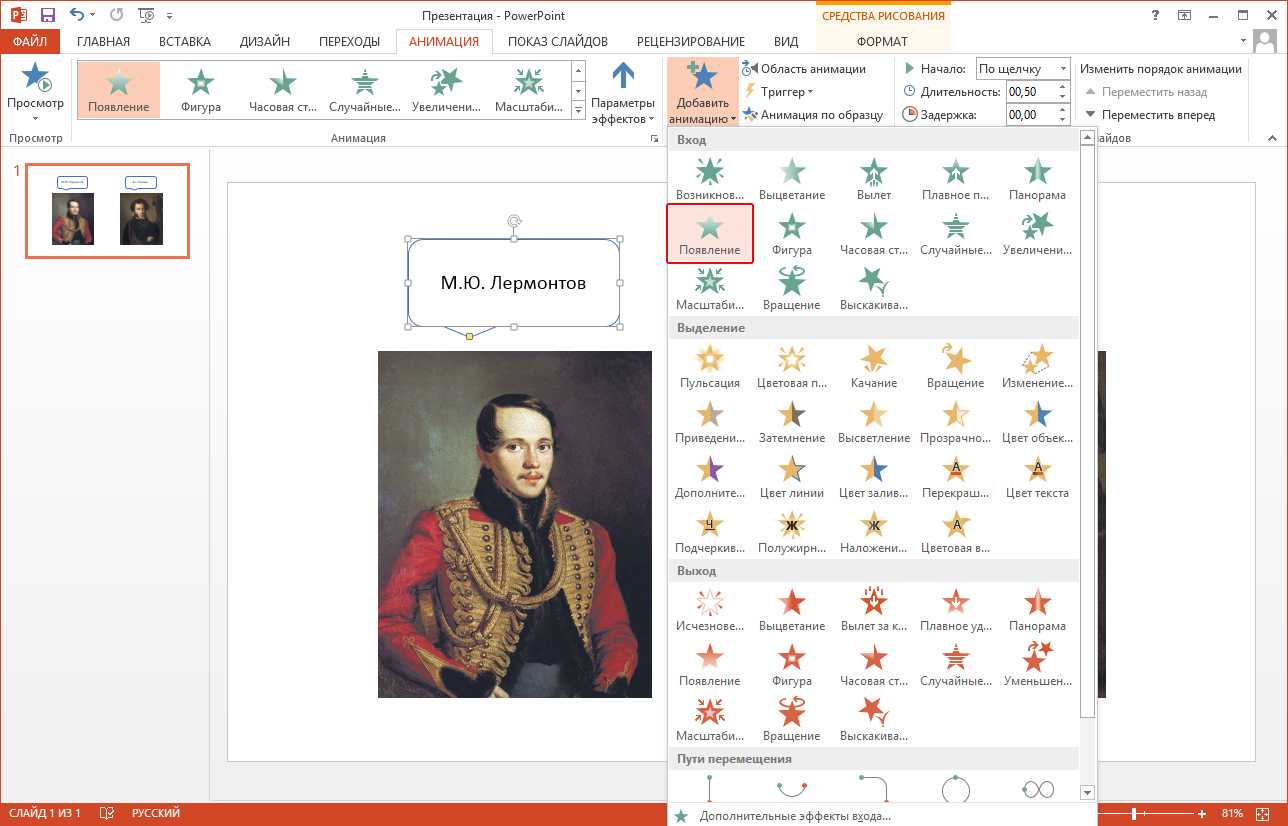Open Дополнительные эффекты входа link
1288x826 pixels.
pyautogui.click(x=794, y=816)
